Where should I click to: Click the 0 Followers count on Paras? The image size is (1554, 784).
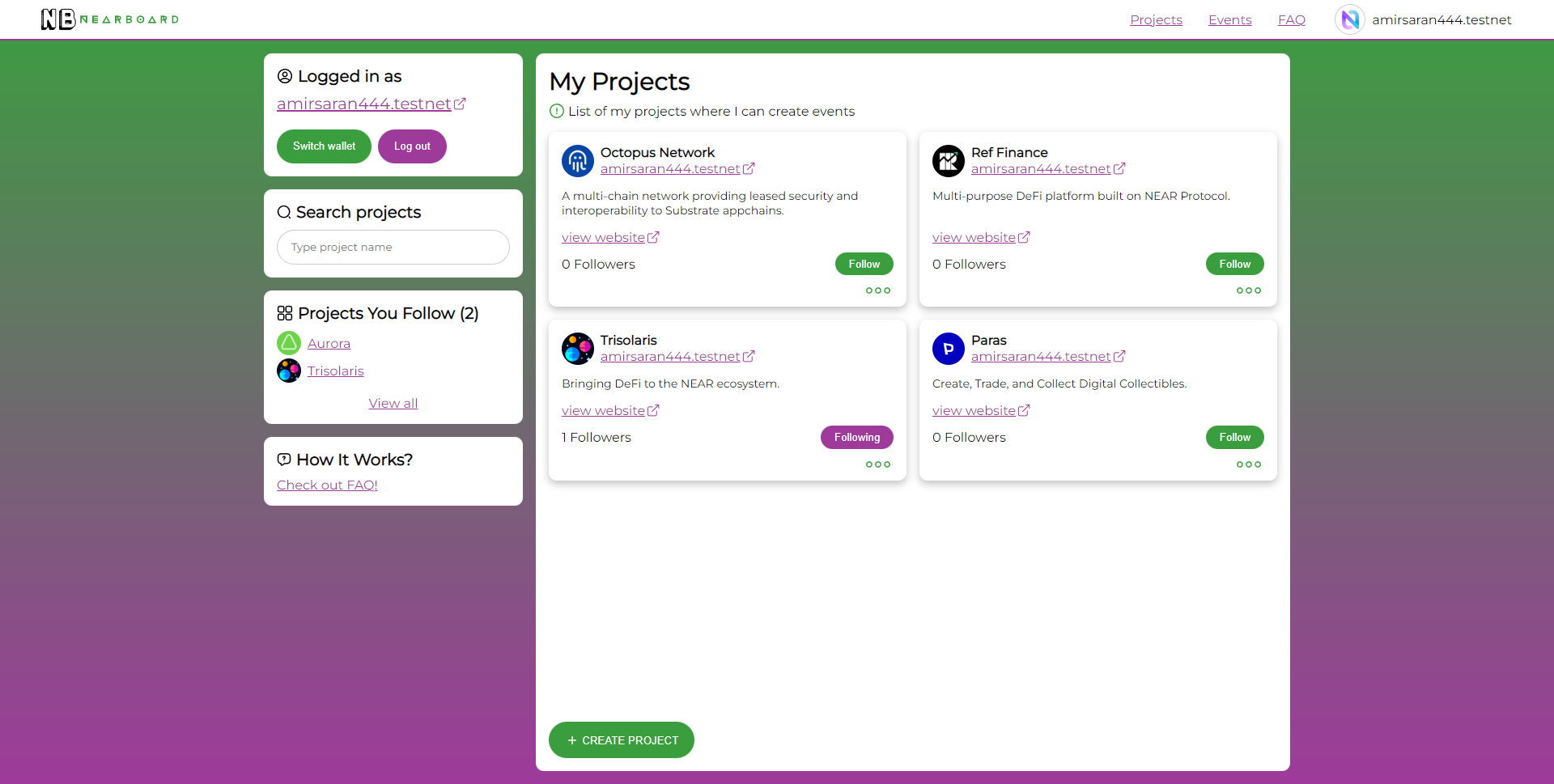tap(969, 437)
